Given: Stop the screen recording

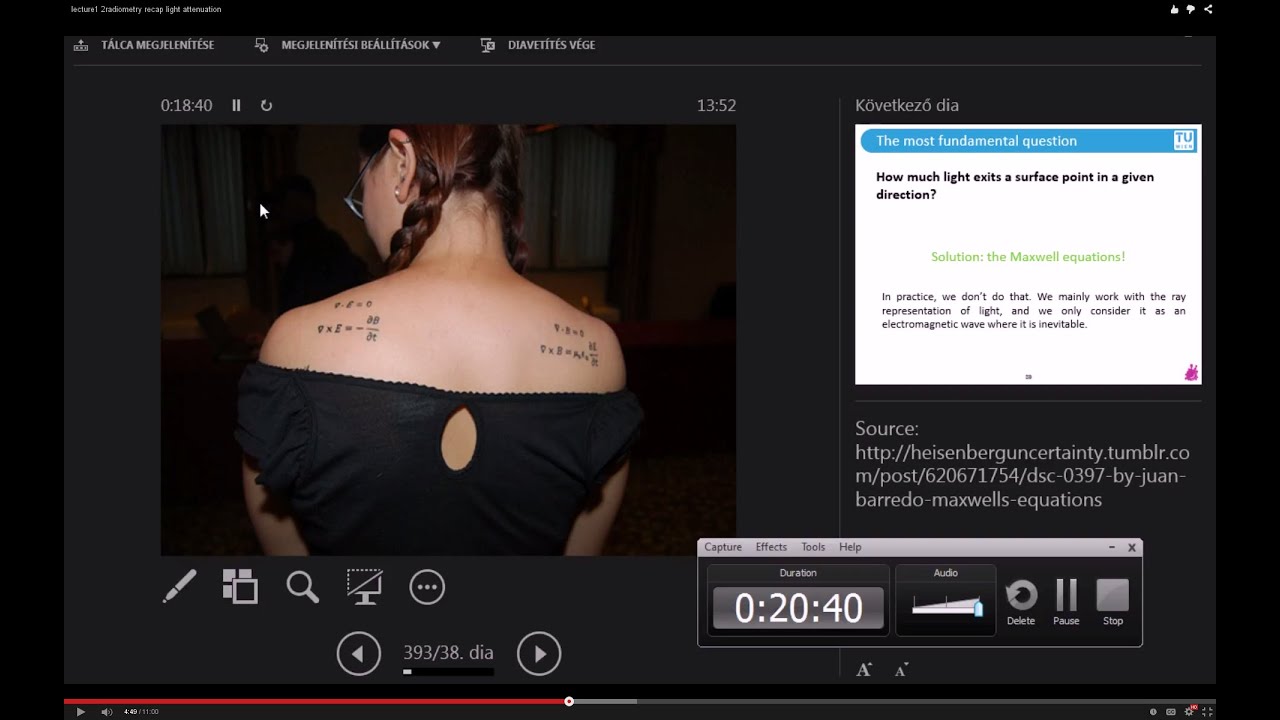Looking at the screenshot, I should click(x=1113, y=602).
